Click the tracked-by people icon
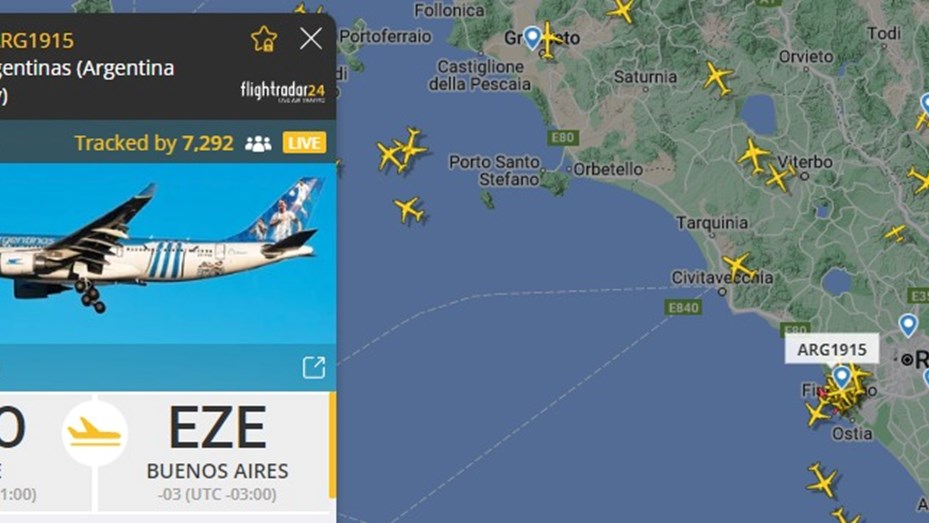Screen dimensions: 929x523 tap(258, 143)
